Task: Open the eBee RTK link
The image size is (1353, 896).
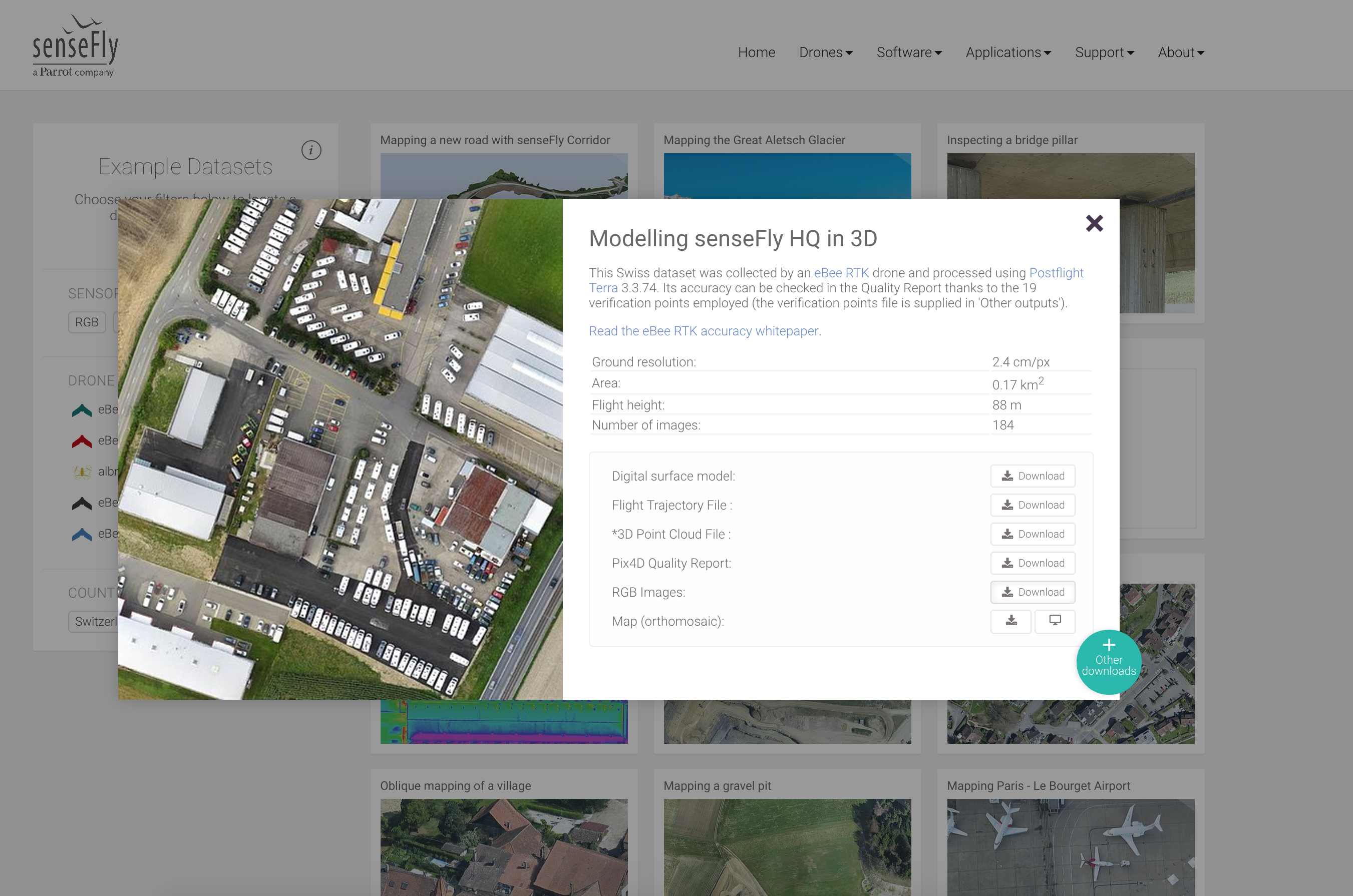Action: point(841,273)
